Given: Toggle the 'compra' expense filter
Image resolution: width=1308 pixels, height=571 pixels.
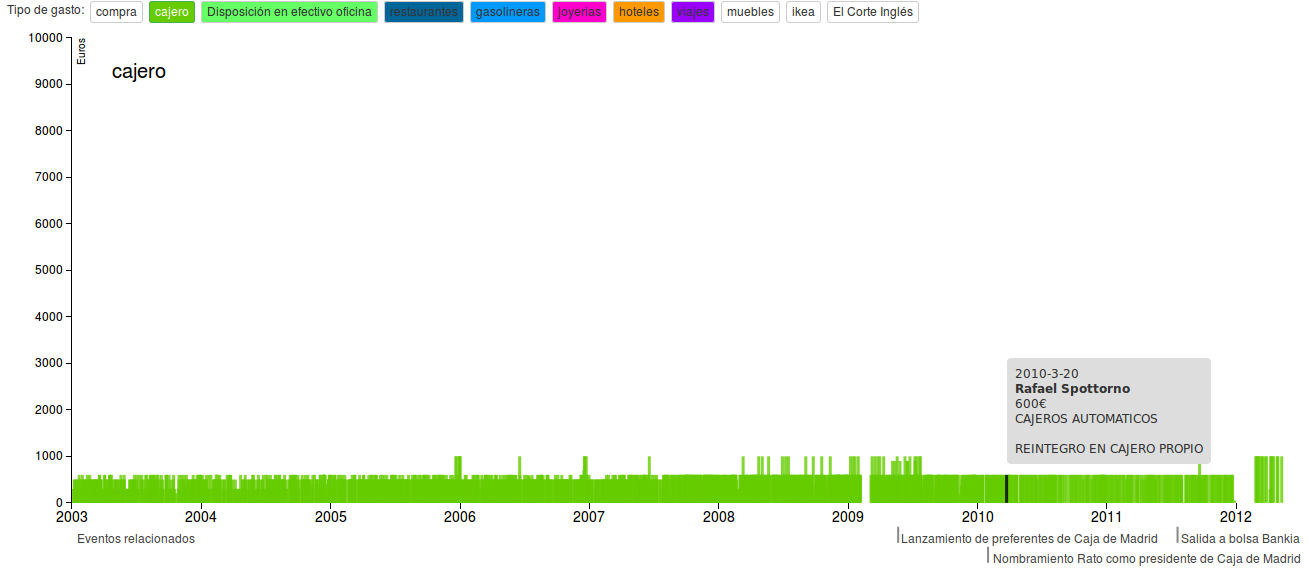Looking at the screenshot, I should click(x=116, y=12).
